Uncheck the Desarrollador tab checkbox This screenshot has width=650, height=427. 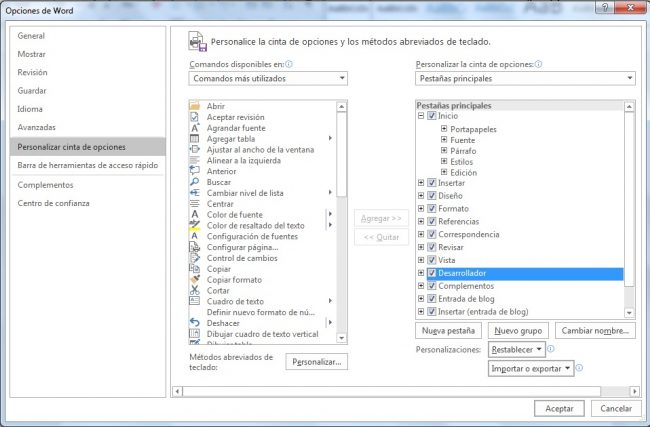[432, 273]
